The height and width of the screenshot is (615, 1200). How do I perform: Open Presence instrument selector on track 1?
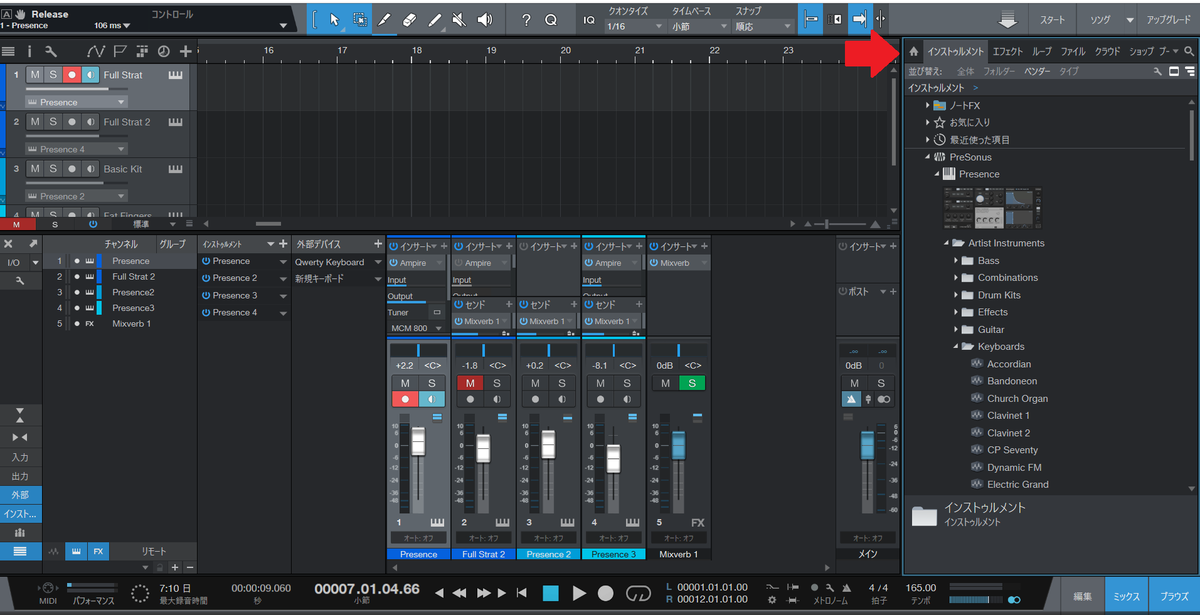[76, 102]
